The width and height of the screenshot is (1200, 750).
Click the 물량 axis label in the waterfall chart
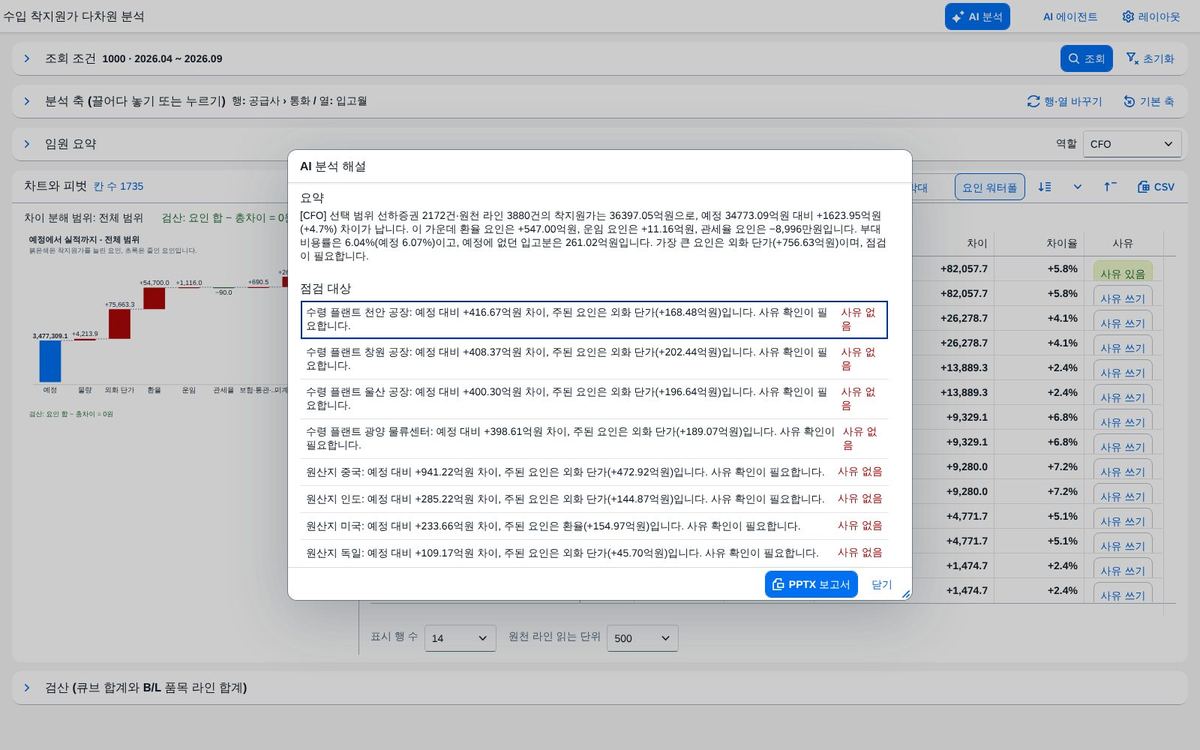coord(85,389)
